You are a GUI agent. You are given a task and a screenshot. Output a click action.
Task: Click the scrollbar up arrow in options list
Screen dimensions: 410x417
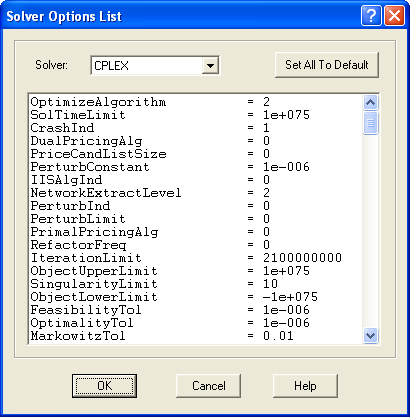pyautogui.click(x=371, y=102)
